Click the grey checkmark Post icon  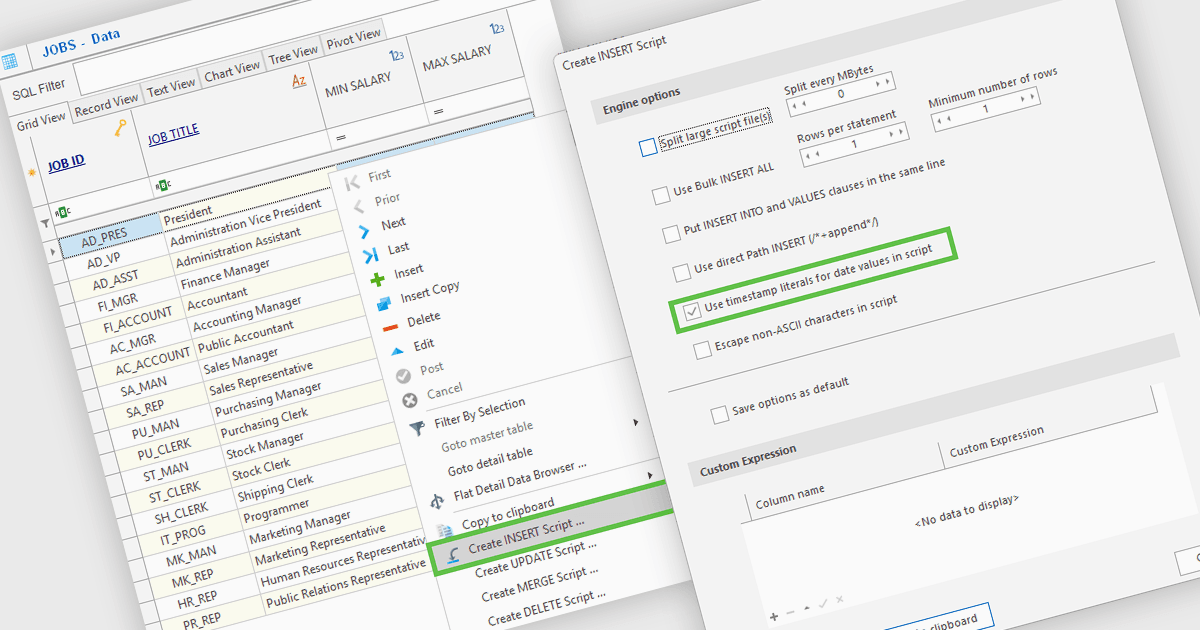pyautogui.click(x=403, y=376)
